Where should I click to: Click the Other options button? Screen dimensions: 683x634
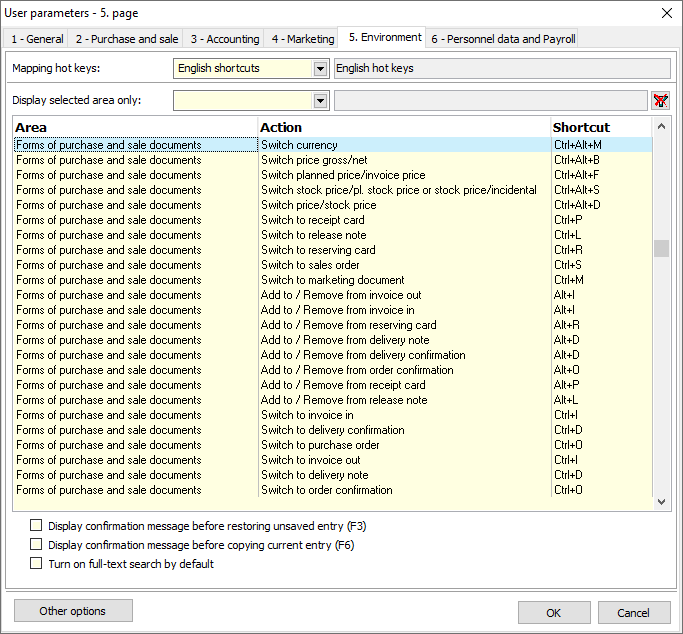point(73,611)
